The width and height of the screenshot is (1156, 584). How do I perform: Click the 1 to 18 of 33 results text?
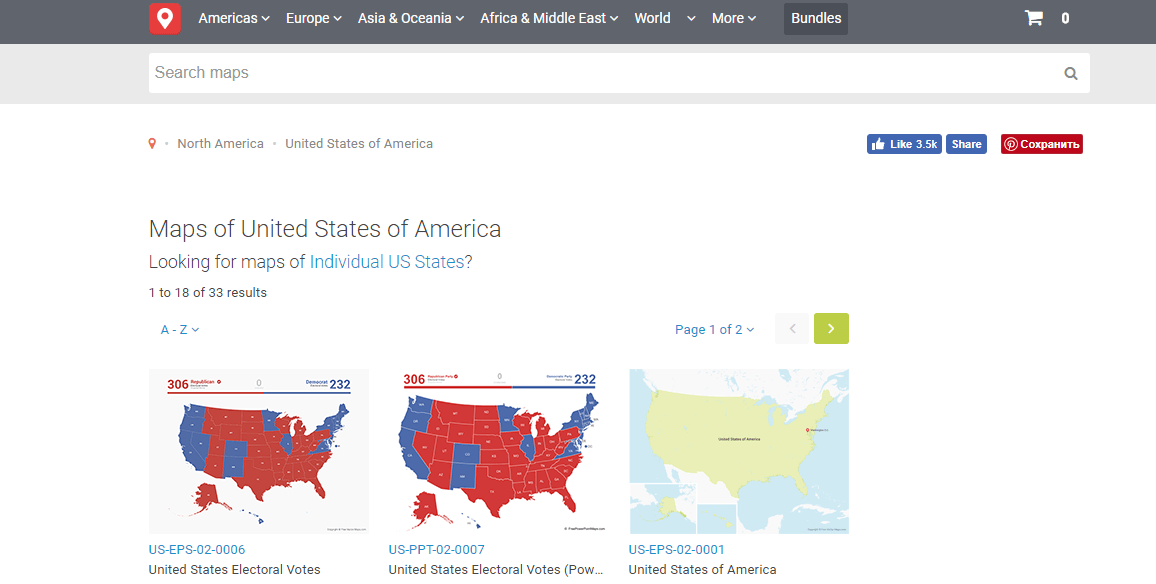(x=208, y=293)
